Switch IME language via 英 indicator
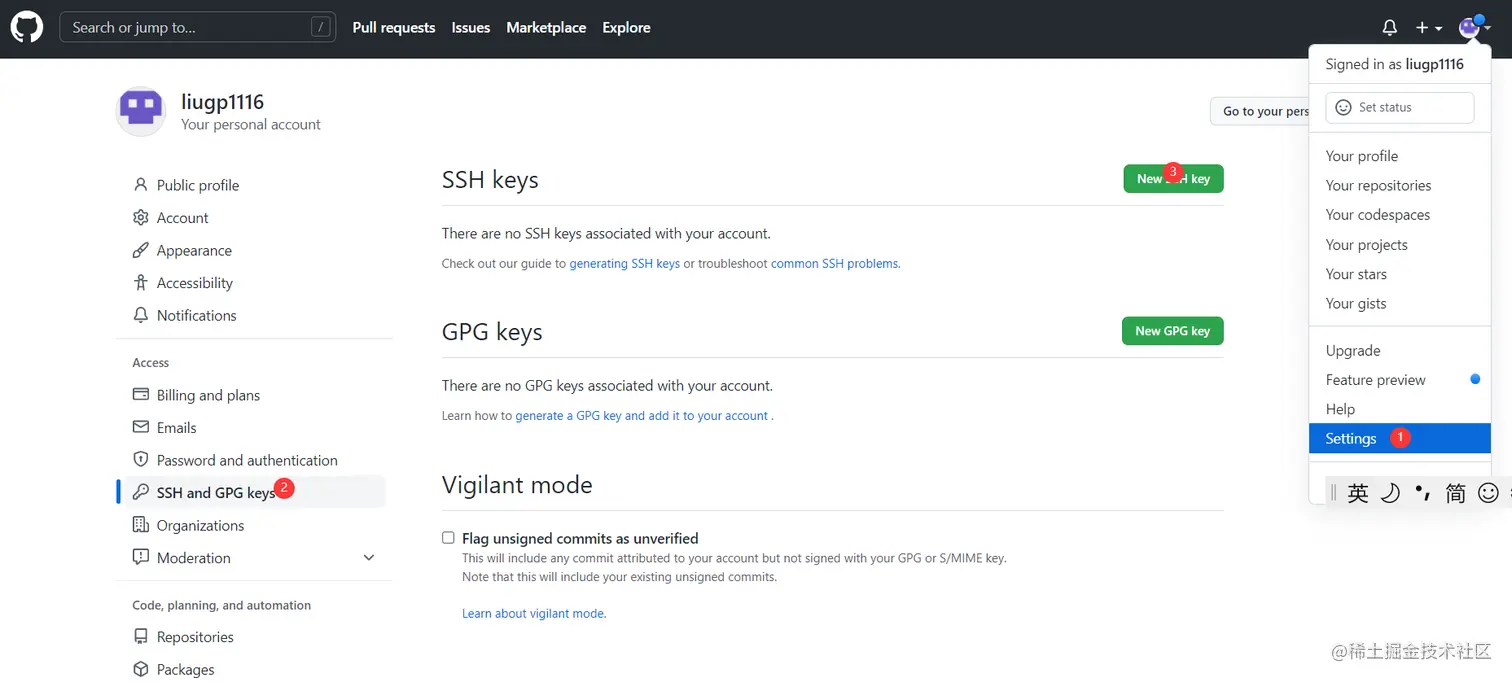The width and height of the screenshot is (1512, 682). 1357,492
